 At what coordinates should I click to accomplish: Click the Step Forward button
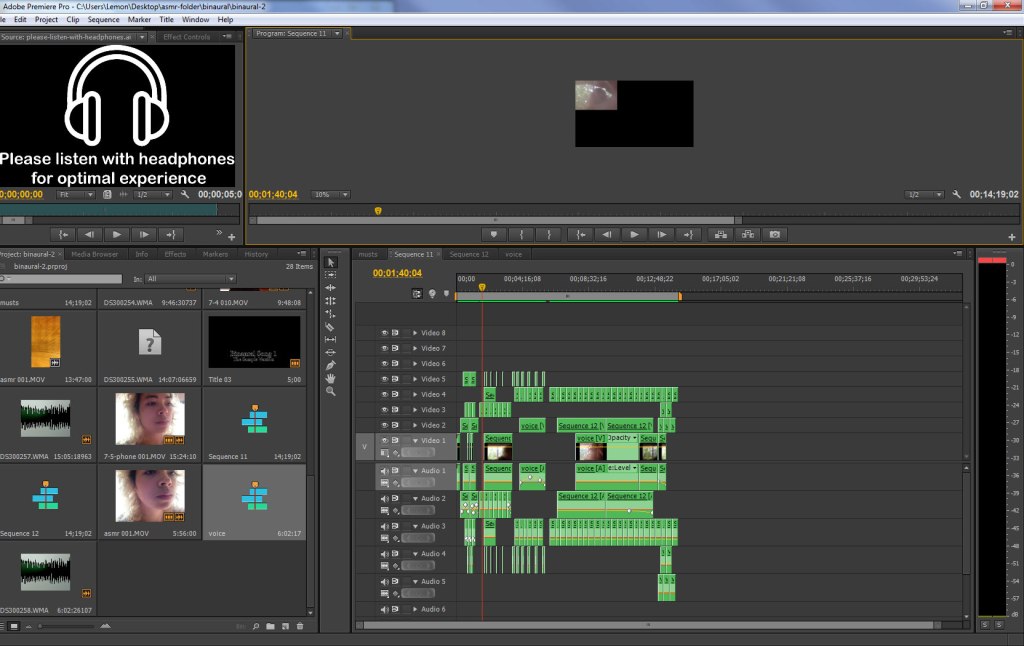pos(662,234)
